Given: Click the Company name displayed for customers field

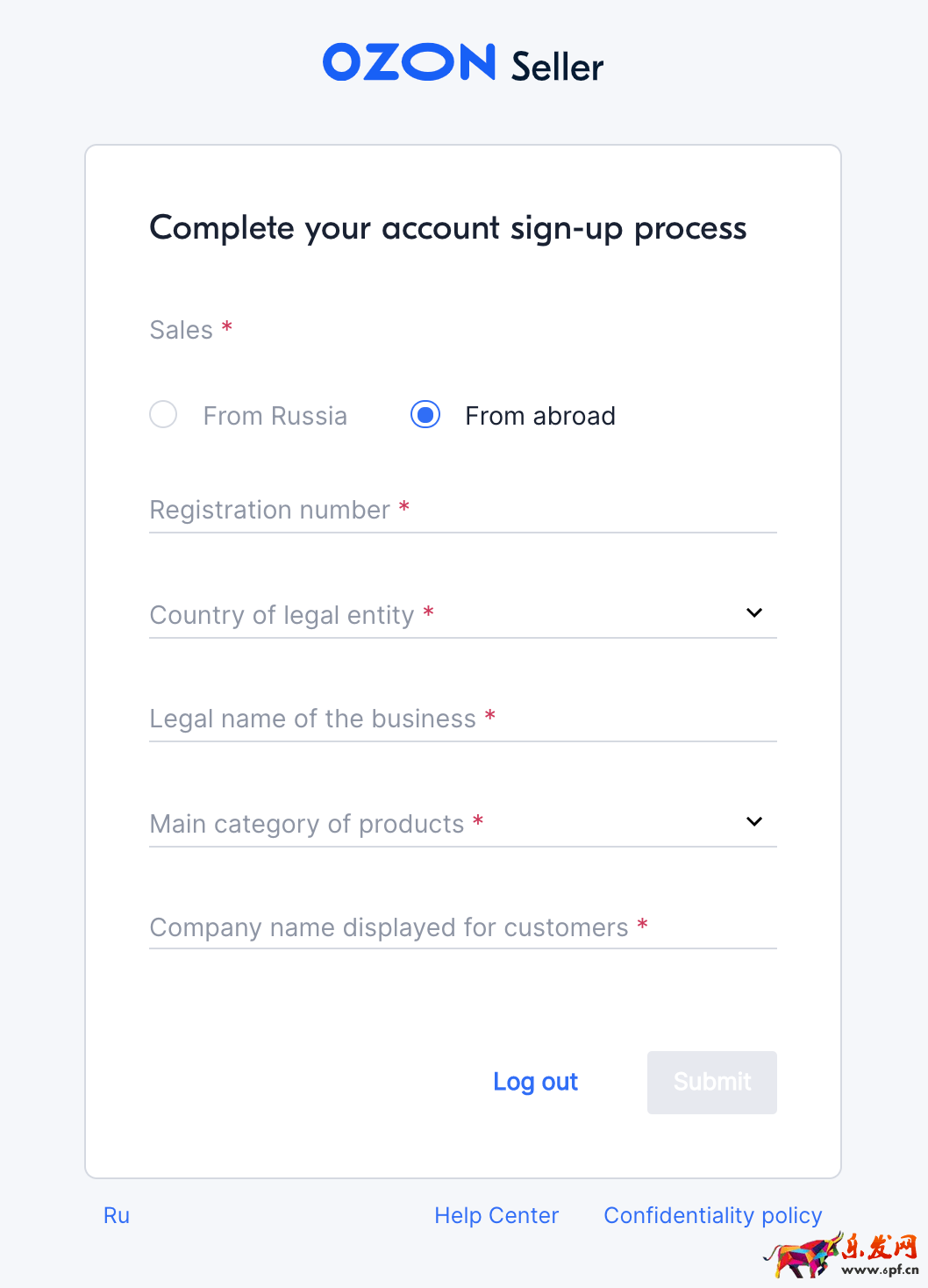Looking at the screenshot, I should coord(462,927).
